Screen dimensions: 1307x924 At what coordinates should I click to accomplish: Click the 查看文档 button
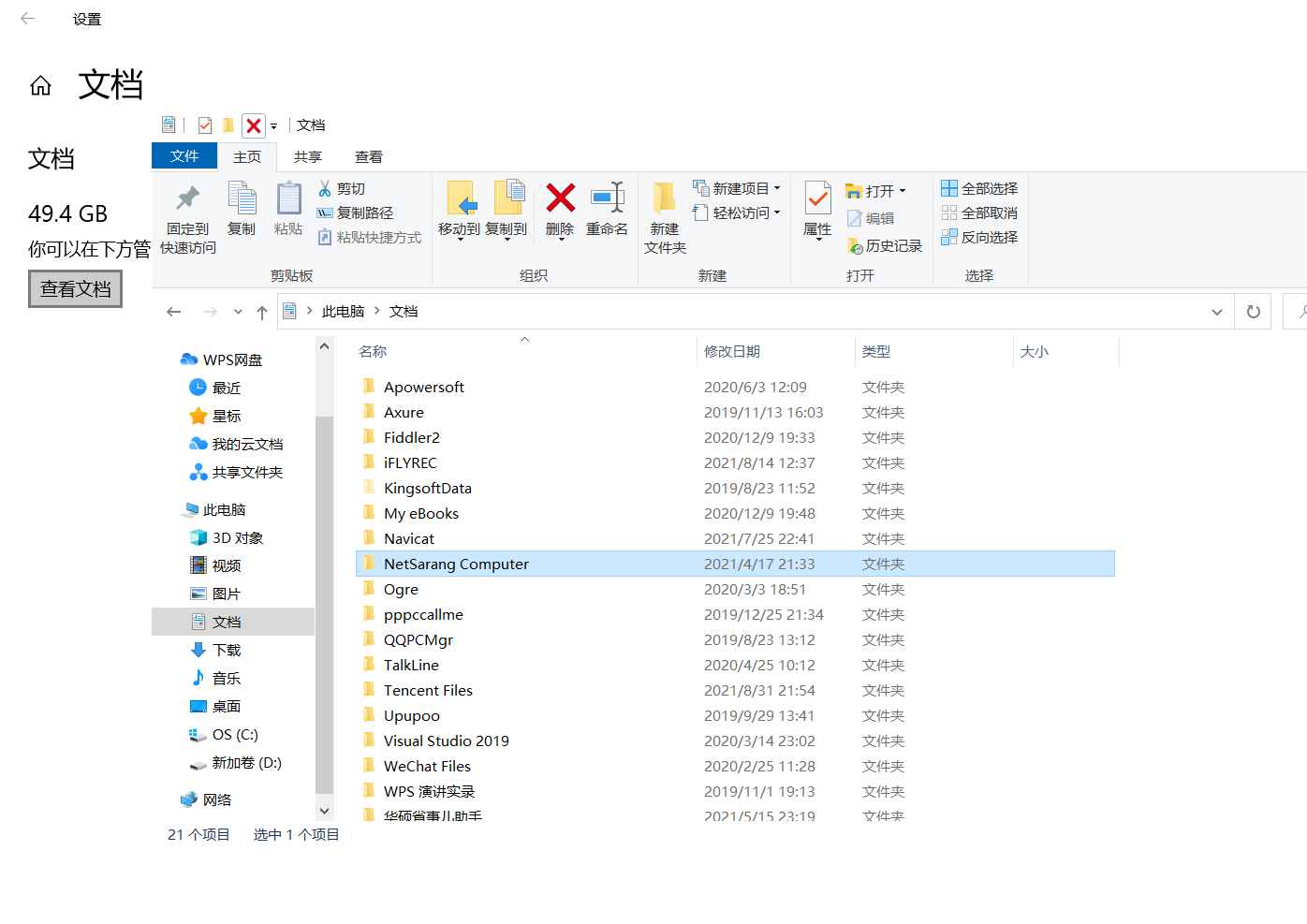[75, 288]
